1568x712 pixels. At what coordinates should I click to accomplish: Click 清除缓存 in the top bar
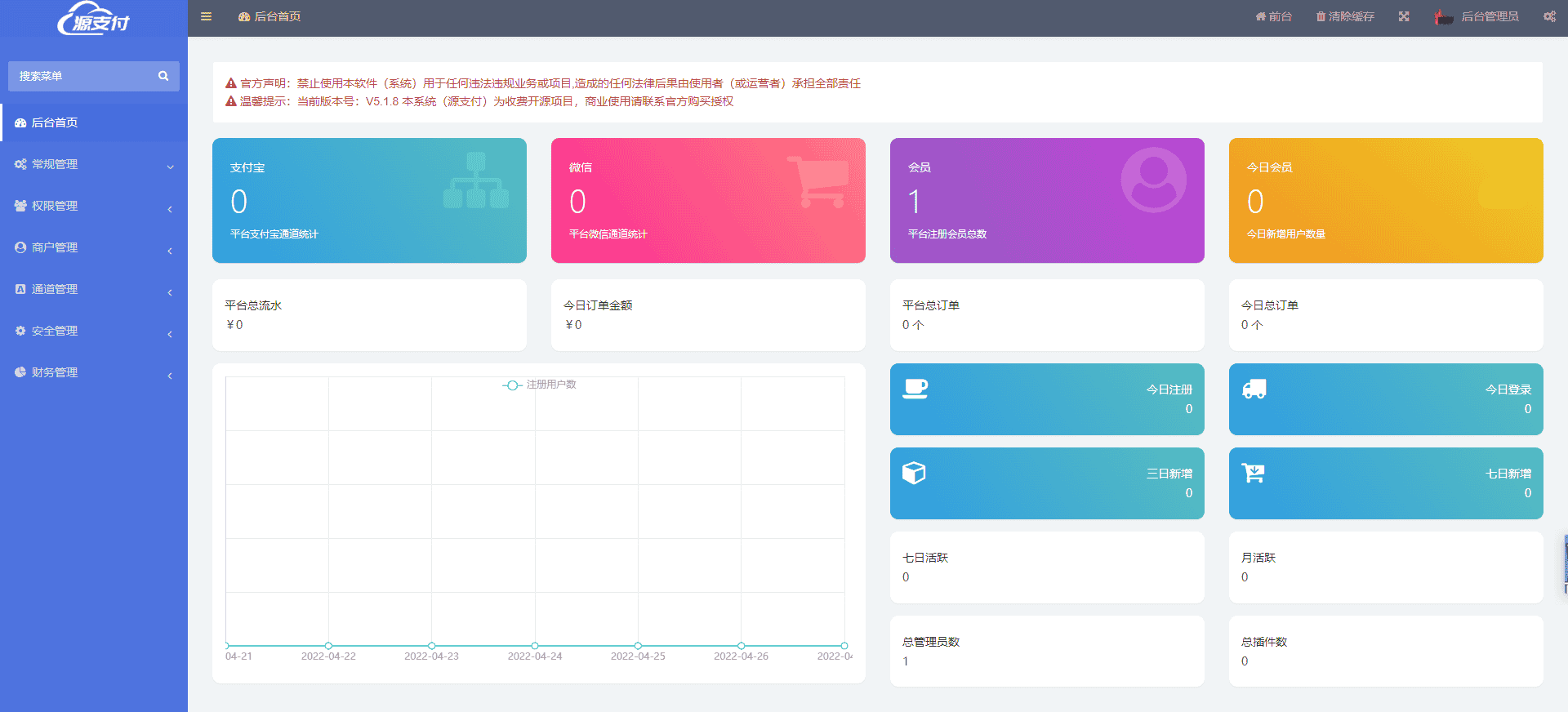click(1345, 16)
